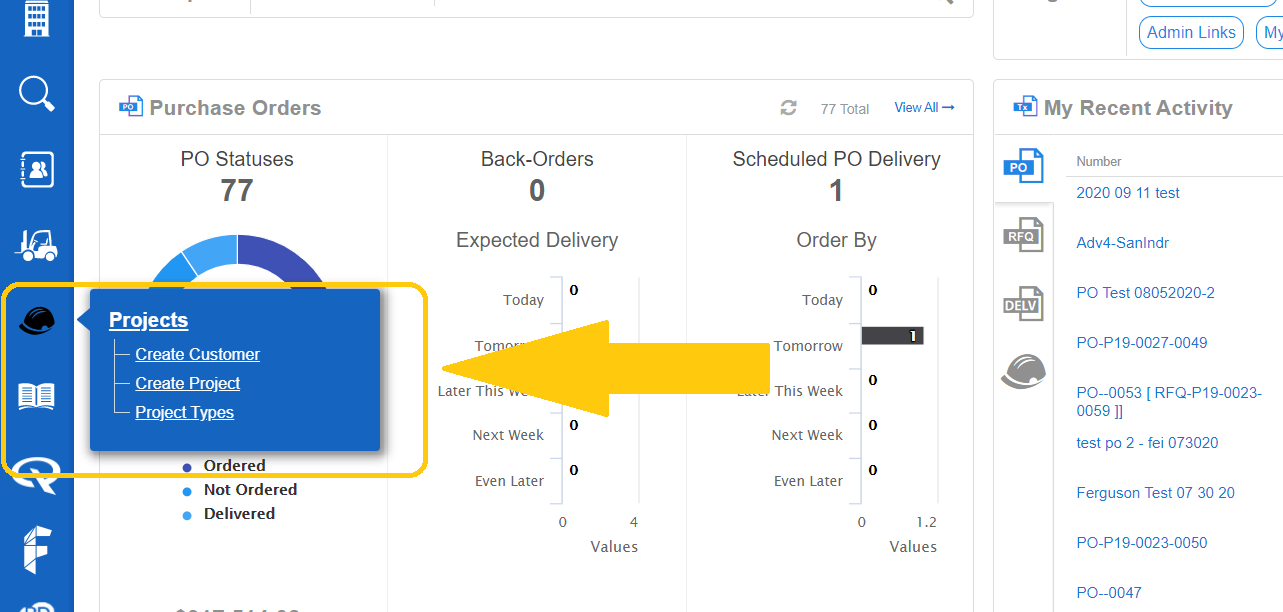Choose Project Types from Projects menu
Viewport: 1283px width, 612px height.
point(185,412)
